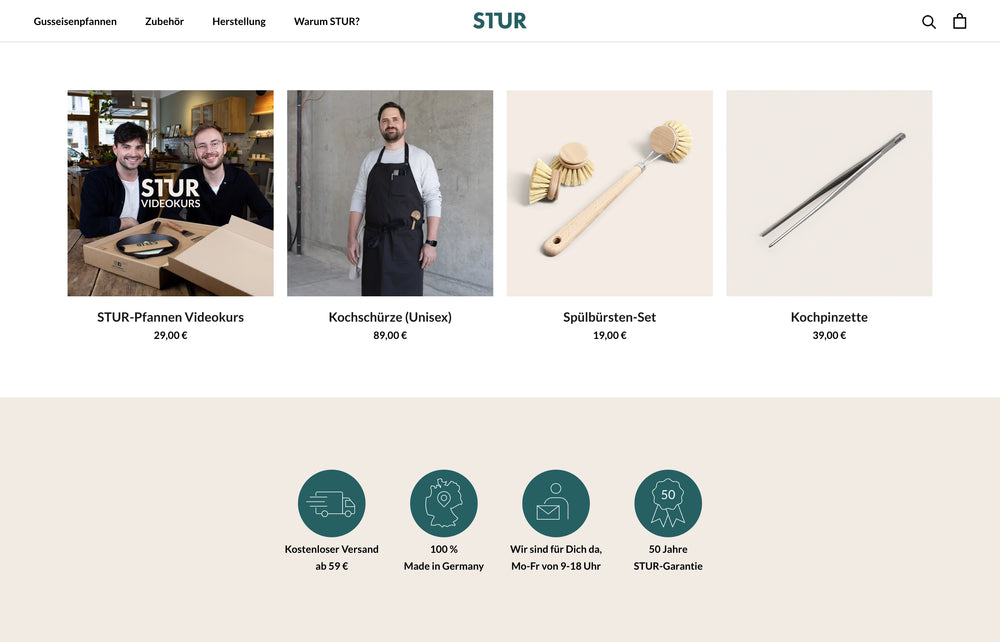1000x642 pixels.
Task: Click the Kochschürze (Unisex) title link
Action: (390, 317)
